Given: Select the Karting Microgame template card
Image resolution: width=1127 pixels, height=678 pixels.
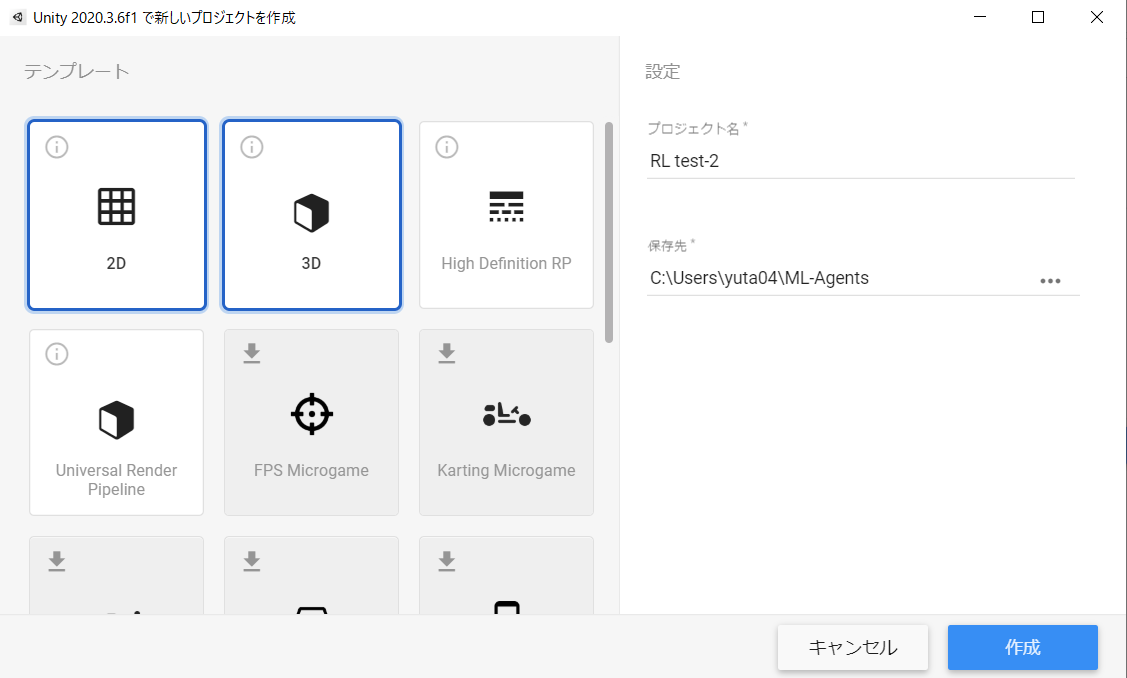Looking at the screenshot, I should click(x=506, y=421).
